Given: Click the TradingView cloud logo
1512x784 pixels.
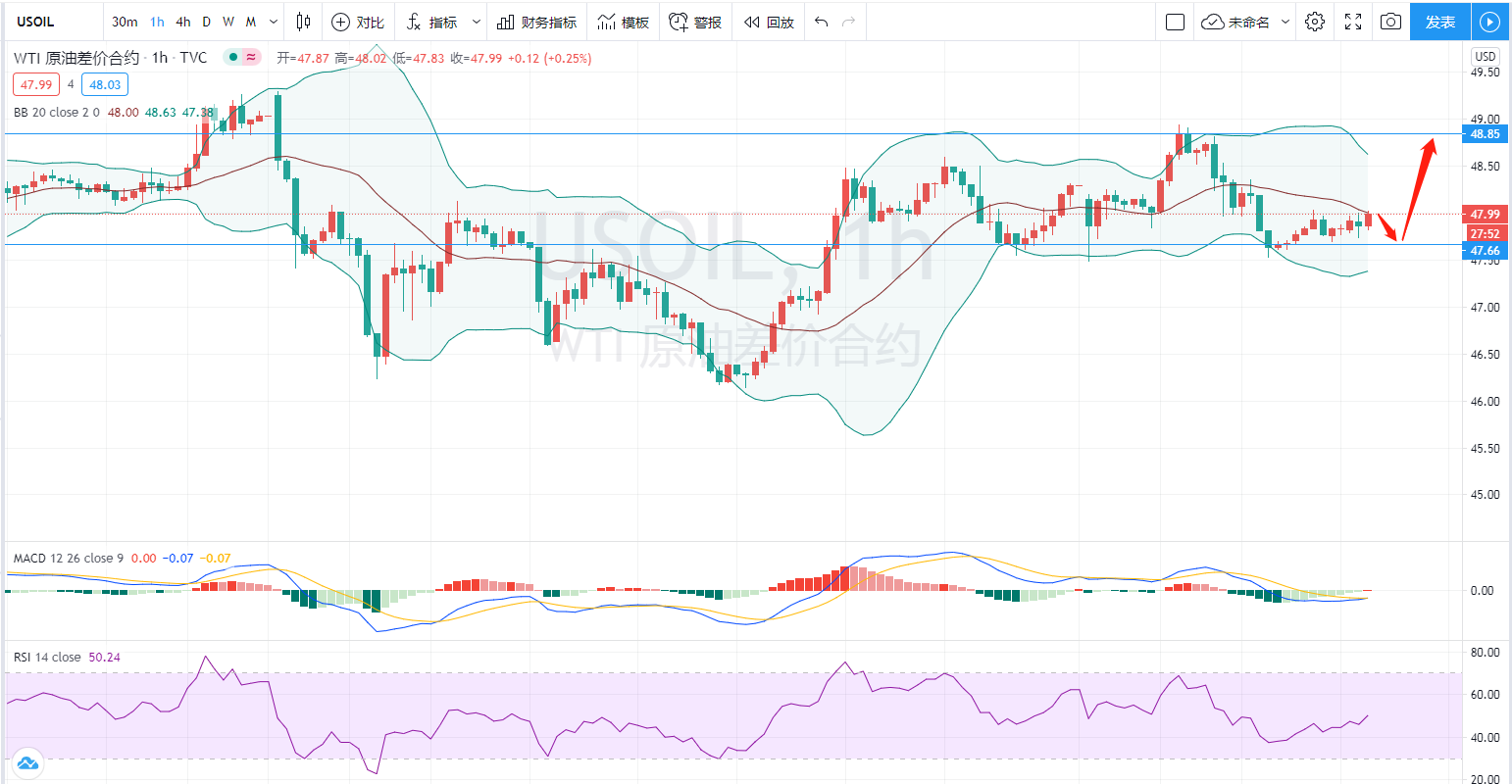Looking at the screenshot, I should tap(26, 761).
